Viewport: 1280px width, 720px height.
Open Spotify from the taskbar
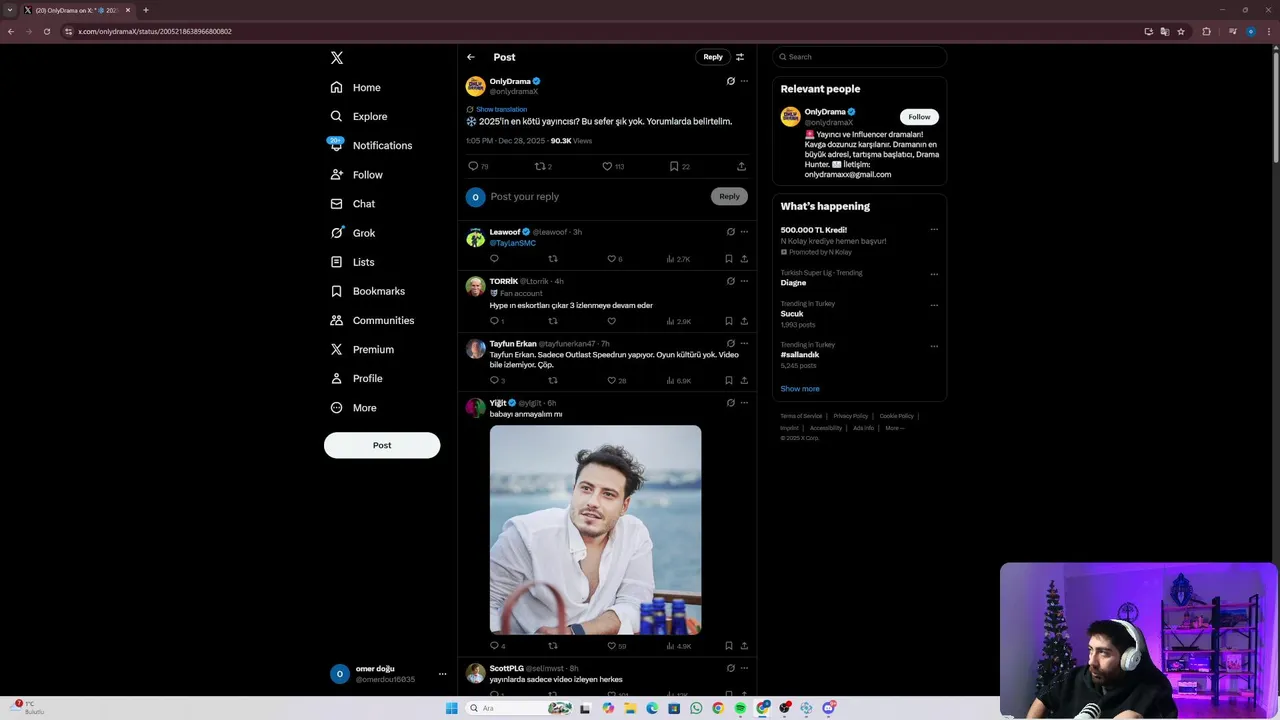[x=740, y=708]
